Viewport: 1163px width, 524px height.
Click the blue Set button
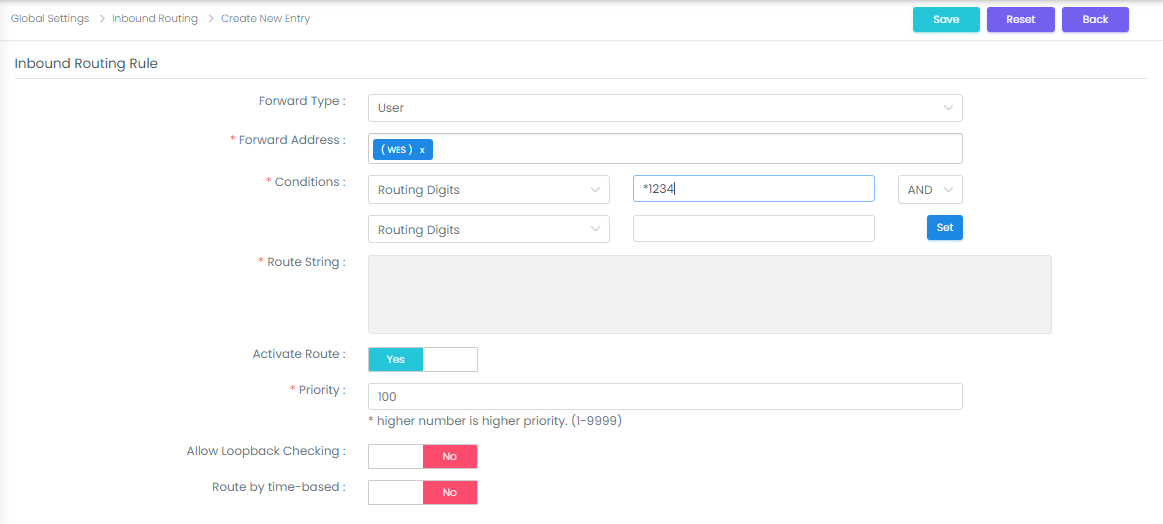[x=944, y=228]
